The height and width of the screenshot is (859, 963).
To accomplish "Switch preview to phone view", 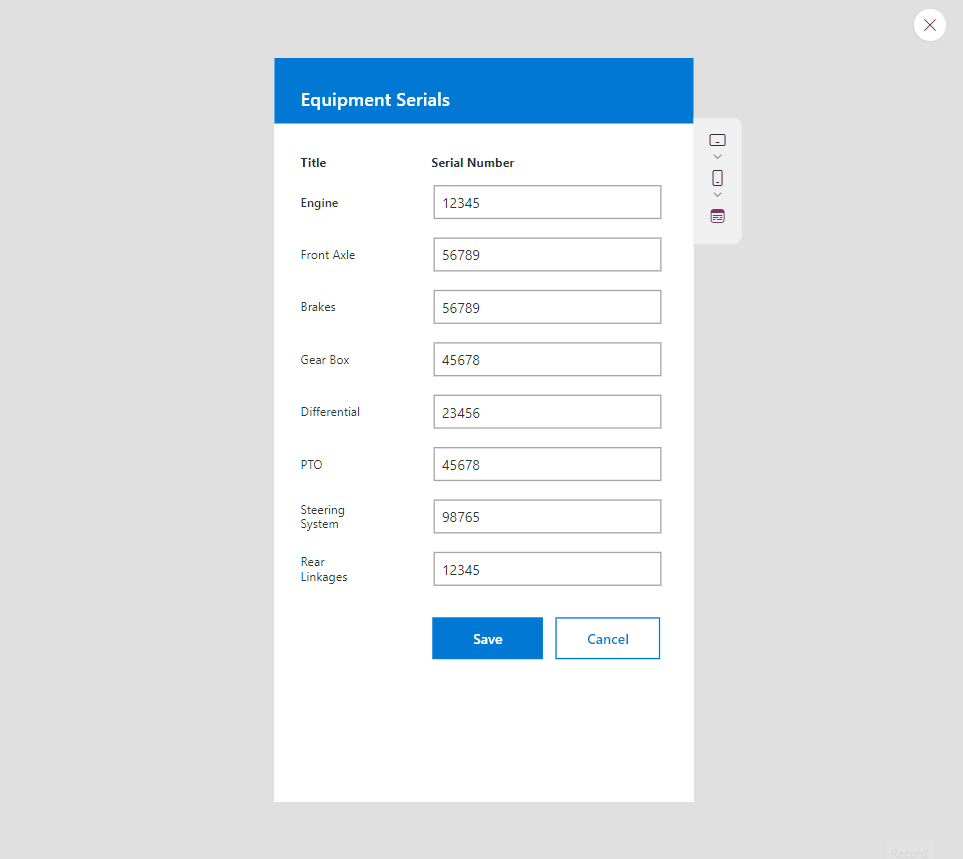I will tap(717, 178).
